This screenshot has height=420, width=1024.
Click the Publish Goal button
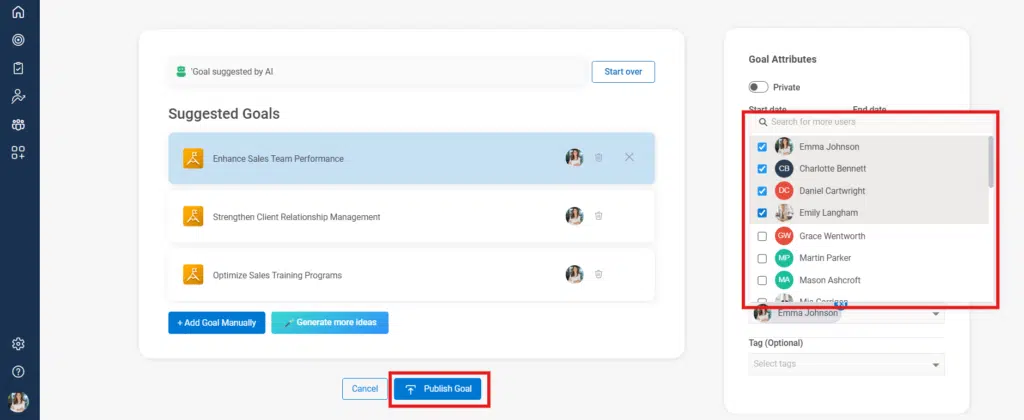point(438,389)
